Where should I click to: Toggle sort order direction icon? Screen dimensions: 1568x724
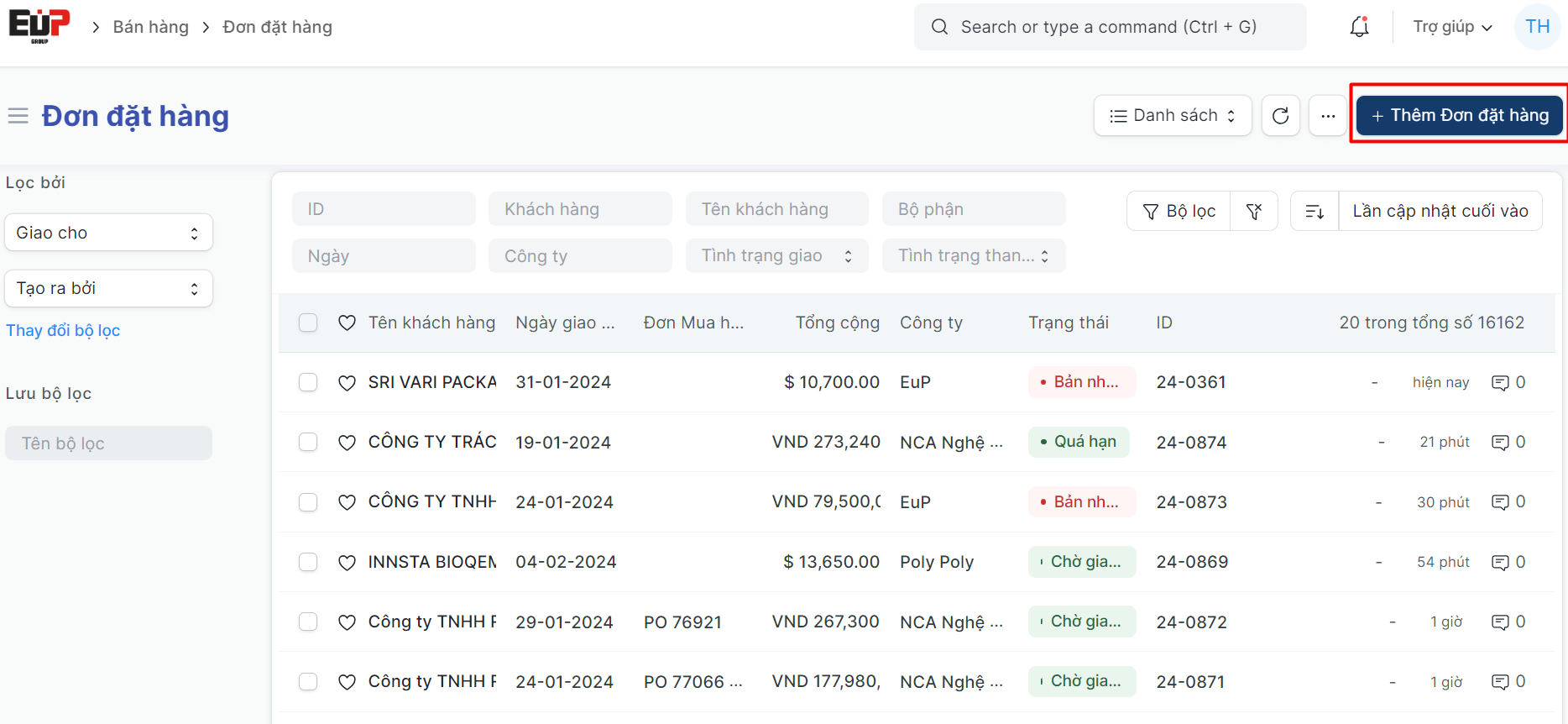1315,212
